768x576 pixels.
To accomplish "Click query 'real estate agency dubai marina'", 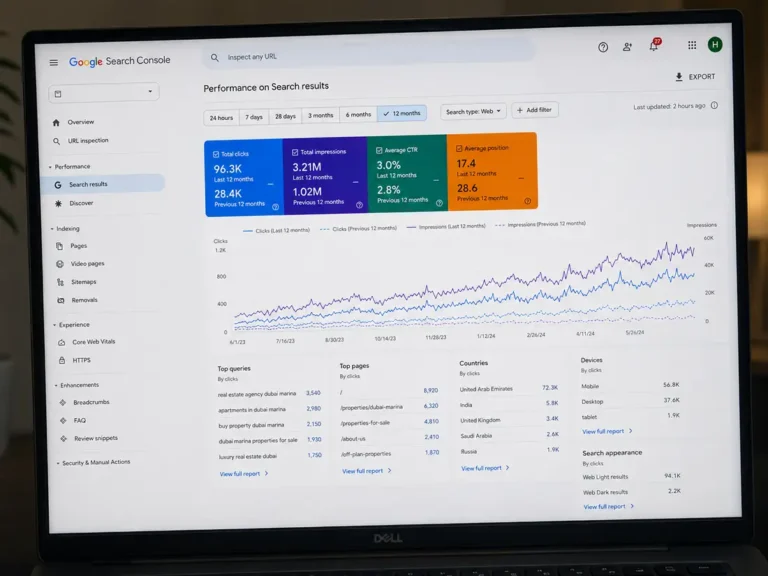I will (257, 394).
